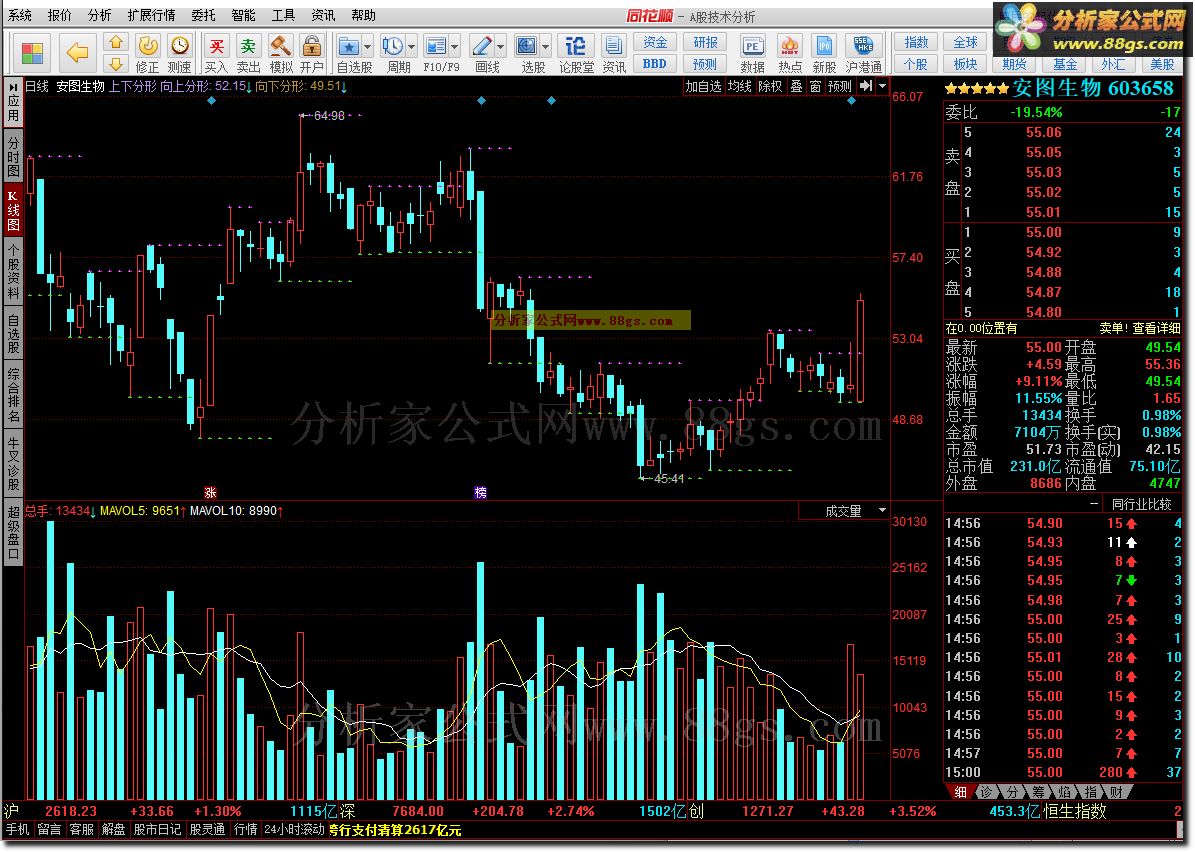The width and height of the screenshot is (1195, 852).
Task: Open 模拟 simulated trading gavel icon
Action: click(x=280, y=53)
